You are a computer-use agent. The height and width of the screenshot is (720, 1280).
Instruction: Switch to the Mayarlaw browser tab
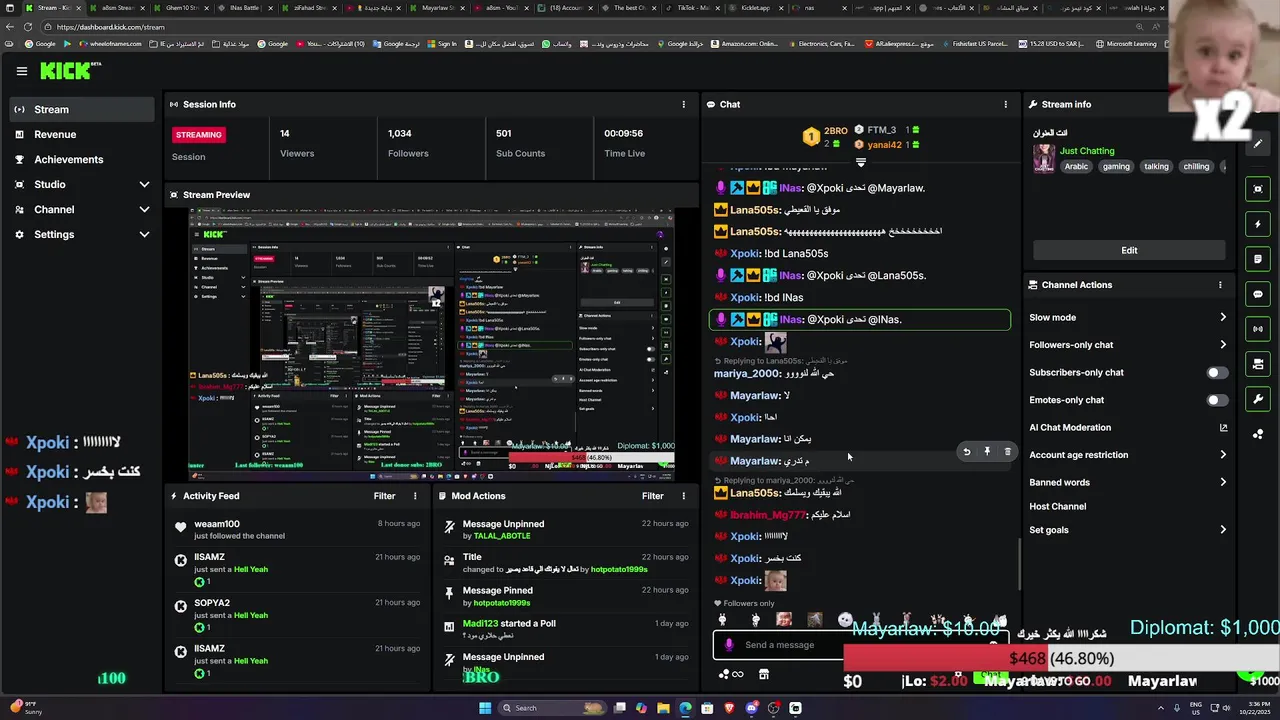(x=437, y=8)
